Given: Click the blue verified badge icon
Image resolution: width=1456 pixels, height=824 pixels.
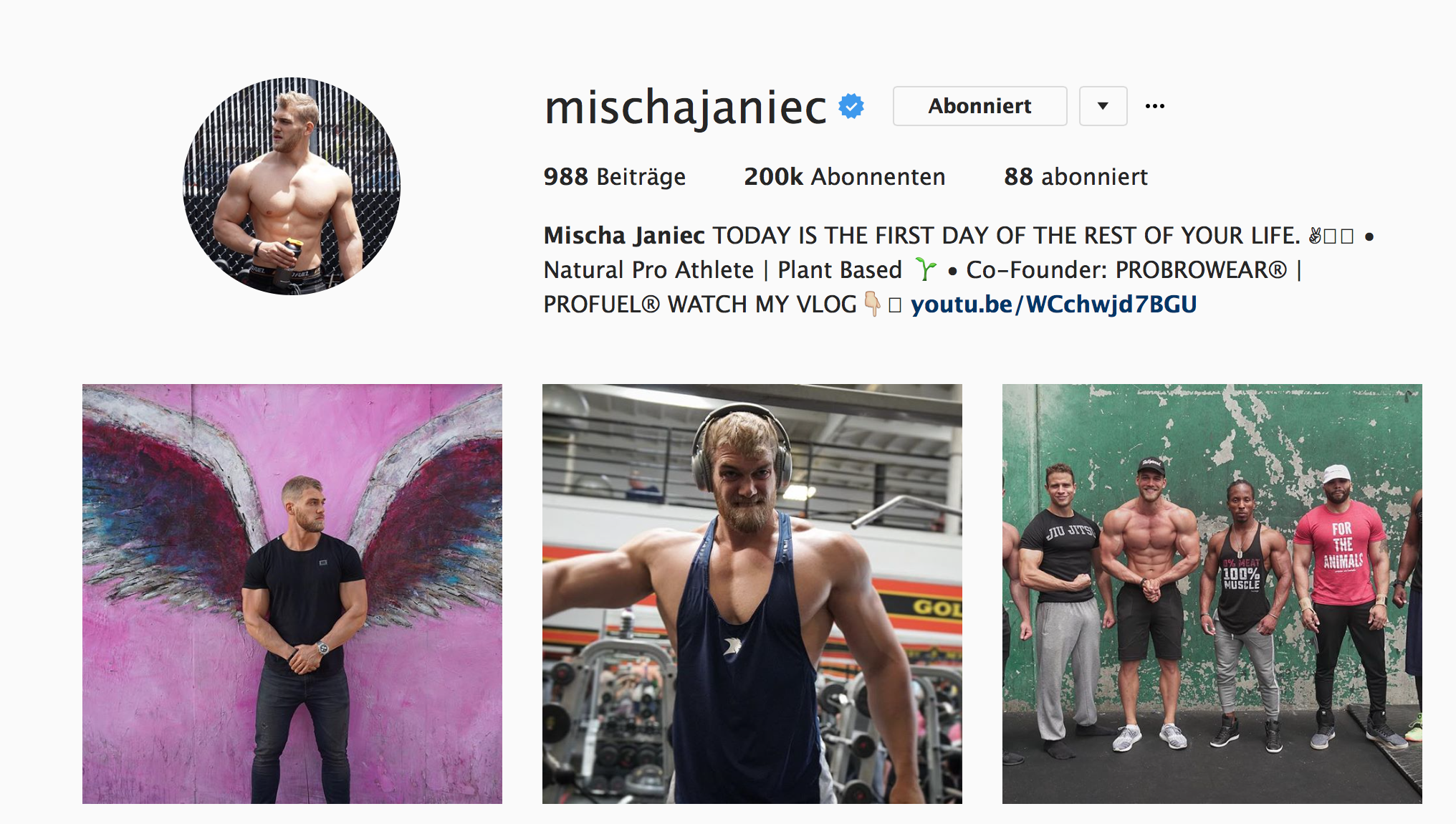Looking at the screenshot, I should (x=851, y=107).
